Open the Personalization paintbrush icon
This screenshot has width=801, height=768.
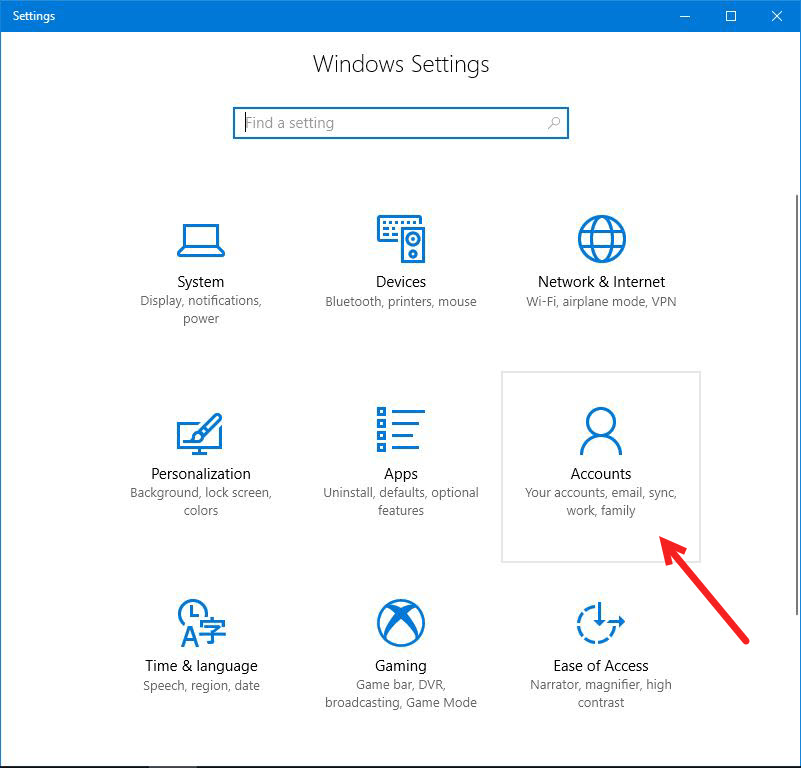[200, 433]
